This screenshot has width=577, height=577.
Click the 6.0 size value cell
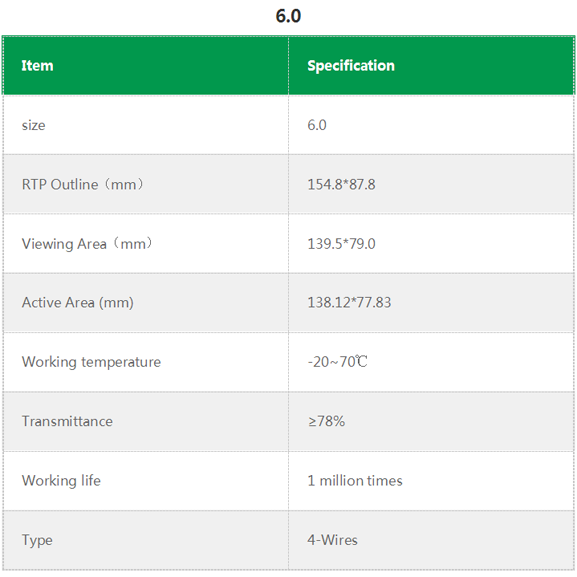pyautogui.click(x=317, y=125)
